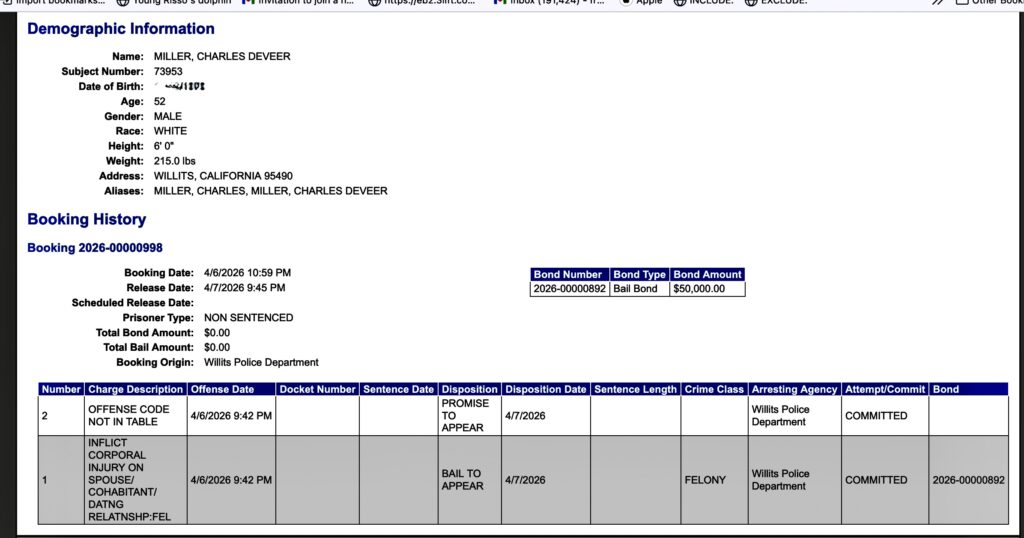Click the name MILLER, CHARLES DEVEER

pyautogui.click(x=222, y=57)
